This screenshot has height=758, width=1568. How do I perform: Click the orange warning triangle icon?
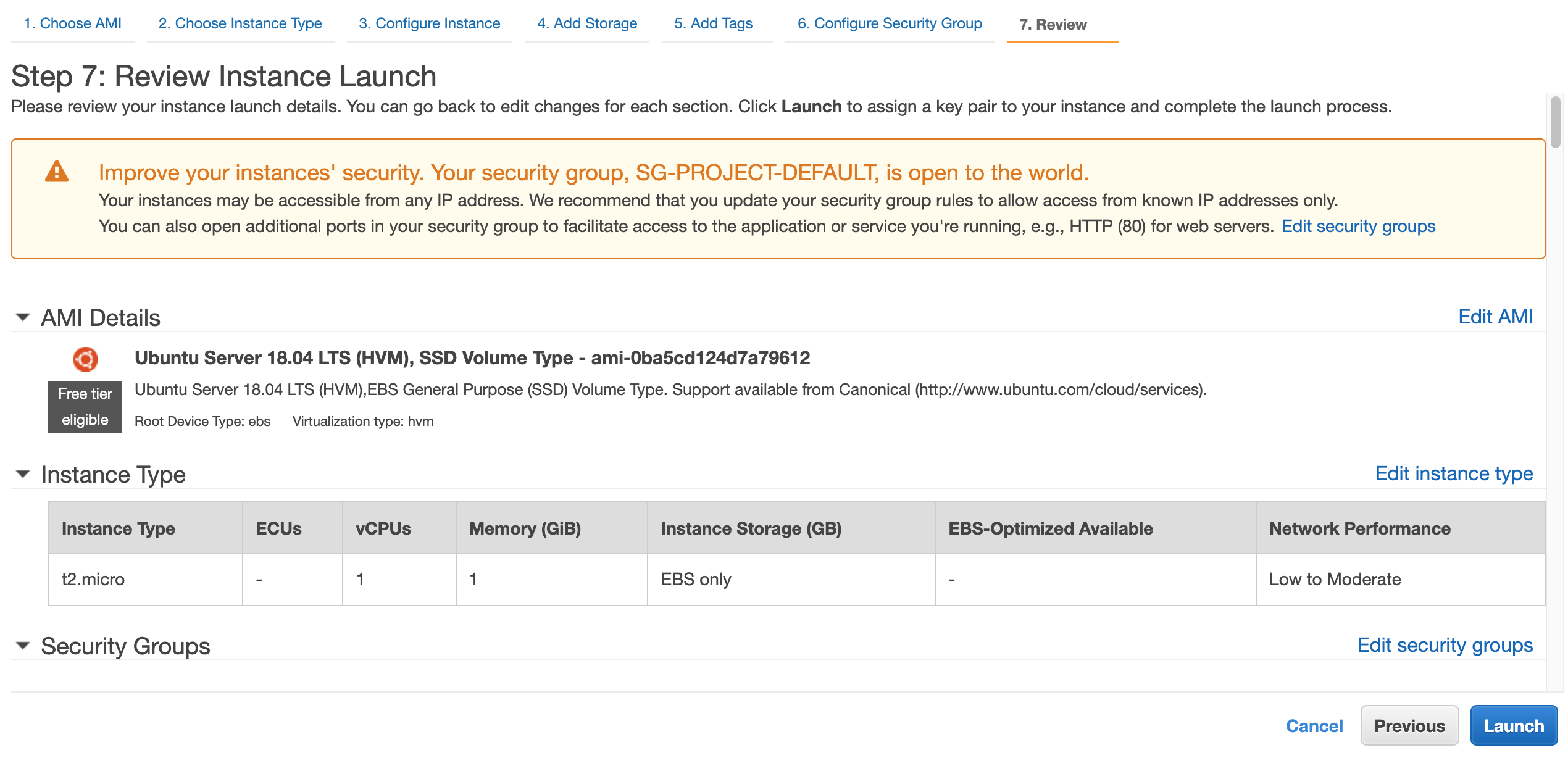pyautogui.click(x=57, y=172)
